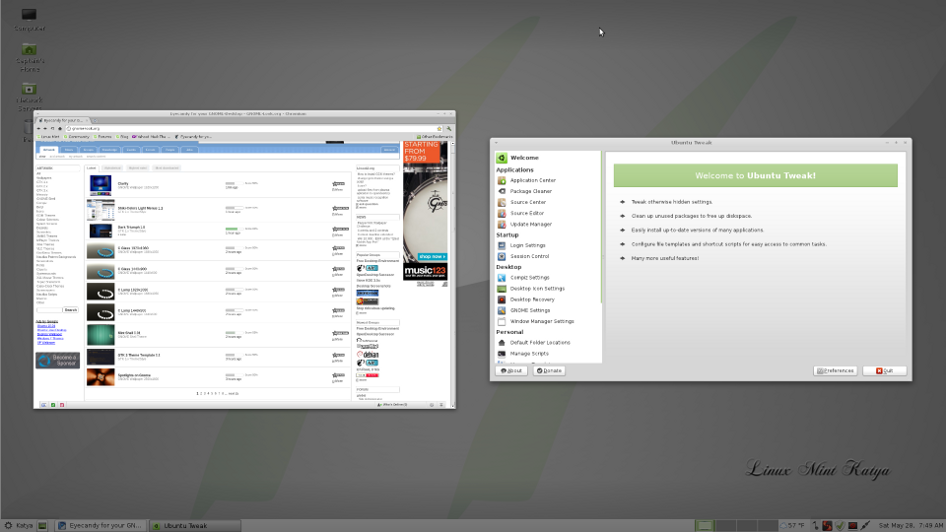Open Desktop Icon Settings
The height and width of the screenshot is (532, 946).
click(537, 288)
